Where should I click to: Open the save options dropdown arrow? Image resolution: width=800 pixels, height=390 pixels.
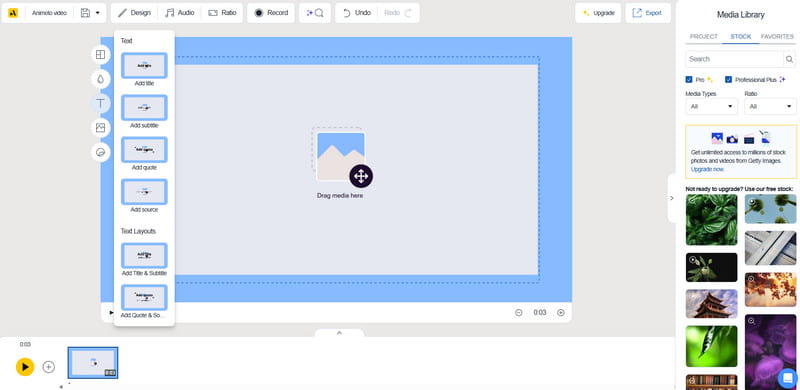click(x=97, y=13)
